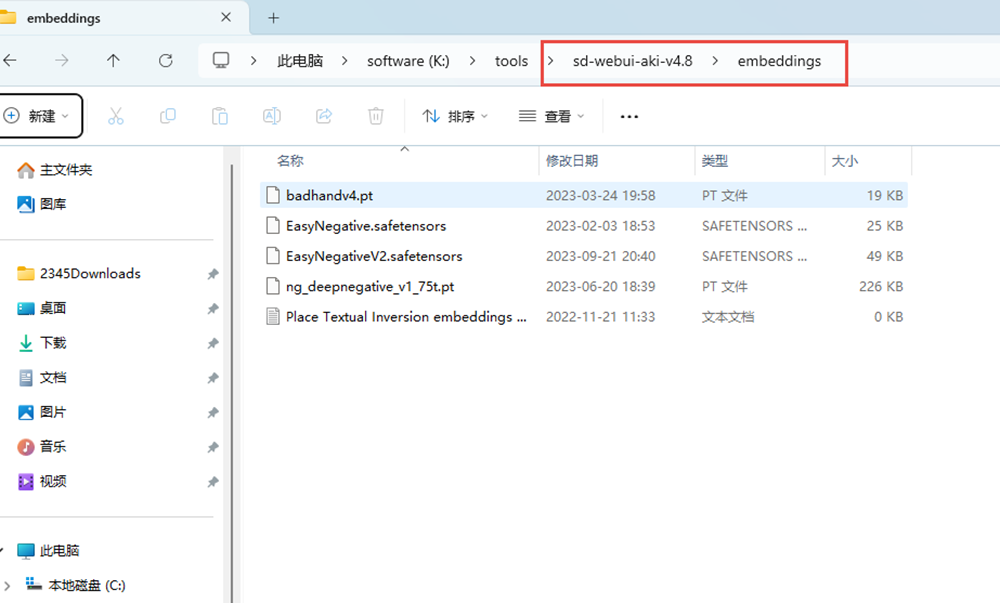Click the pin icon beside 桌面
This screenshot has height=603, width=1000.
(x=213, y=309)
